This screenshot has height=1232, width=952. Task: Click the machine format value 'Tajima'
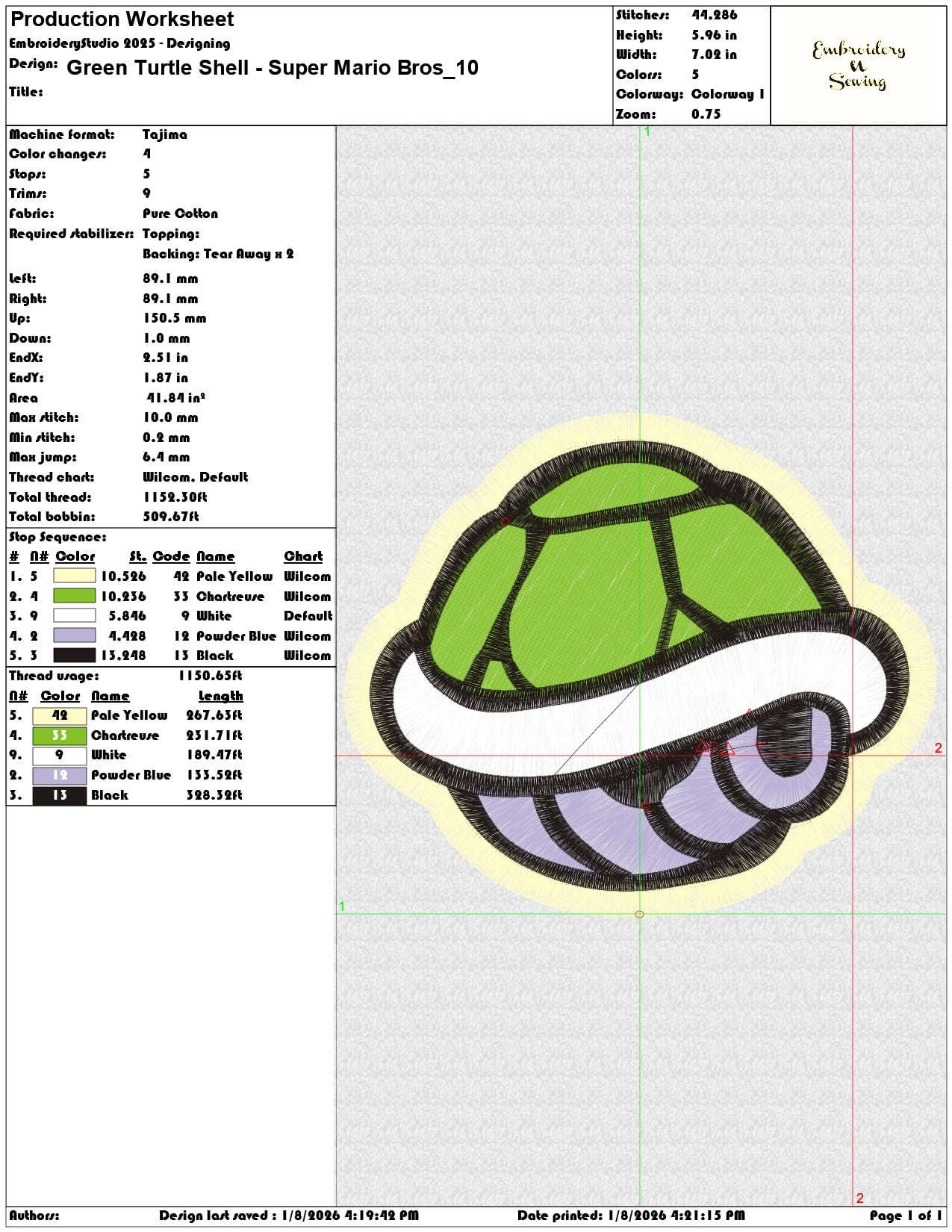pos(165,134)
